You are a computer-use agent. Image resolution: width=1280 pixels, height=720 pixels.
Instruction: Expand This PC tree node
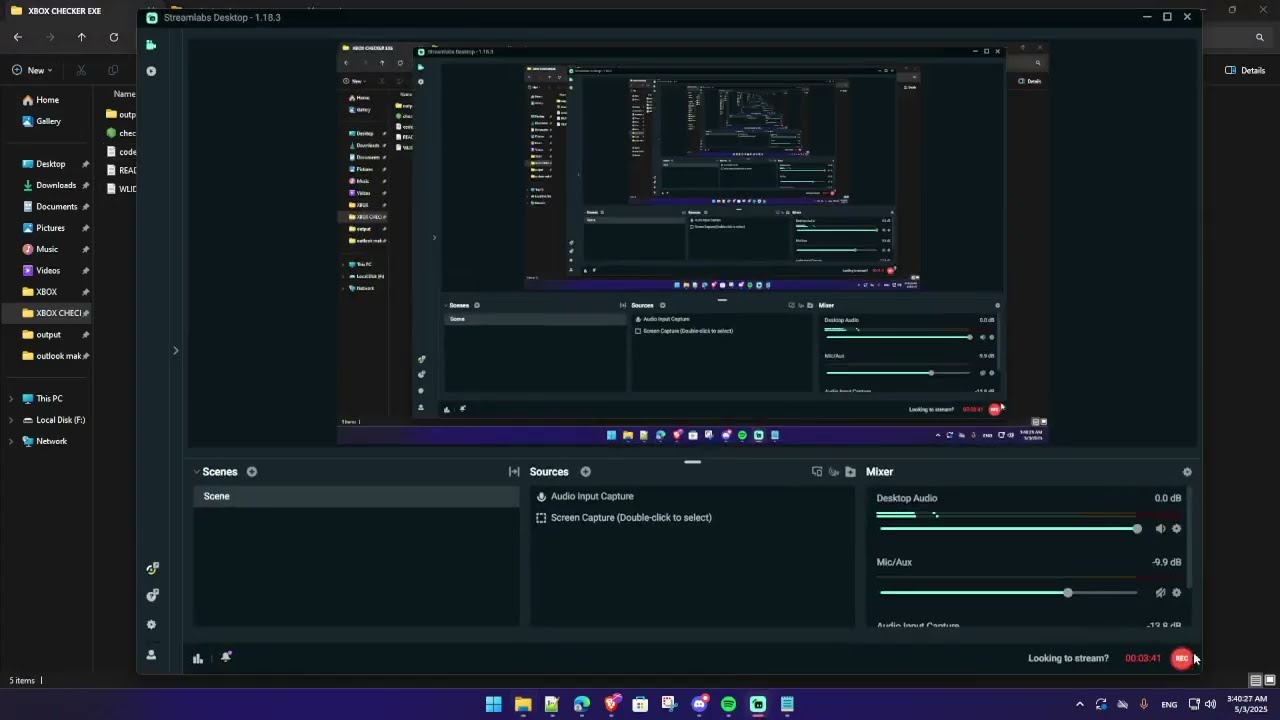(x=11, y=399)
